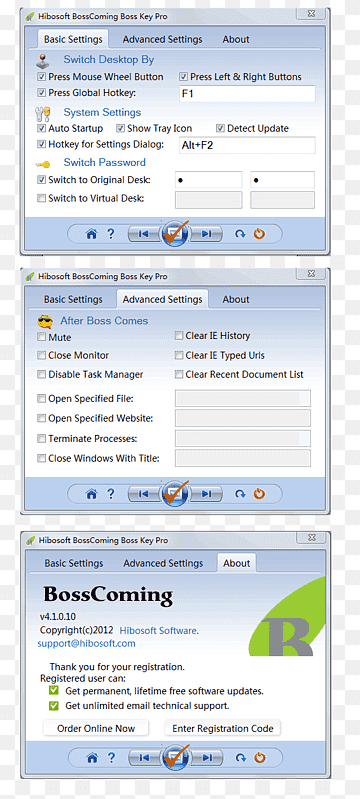Check Close Windows With Title option
The image size is (360, 799).
(x=41, y=458)
